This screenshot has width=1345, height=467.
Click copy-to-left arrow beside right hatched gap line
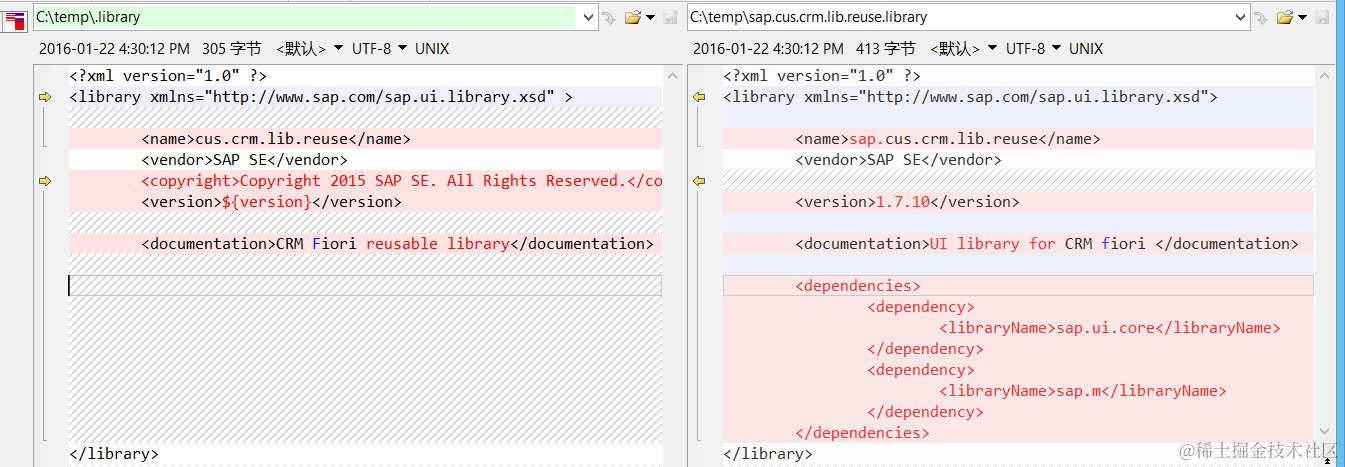699,181
